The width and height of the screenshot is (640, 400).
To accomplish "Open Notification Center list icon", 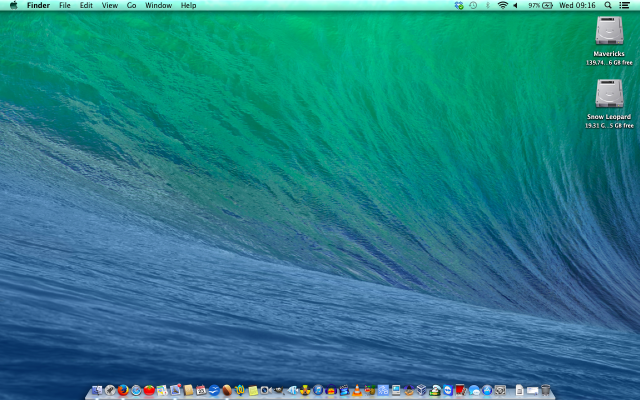I will pyautogui.click(x=624, y=5).
